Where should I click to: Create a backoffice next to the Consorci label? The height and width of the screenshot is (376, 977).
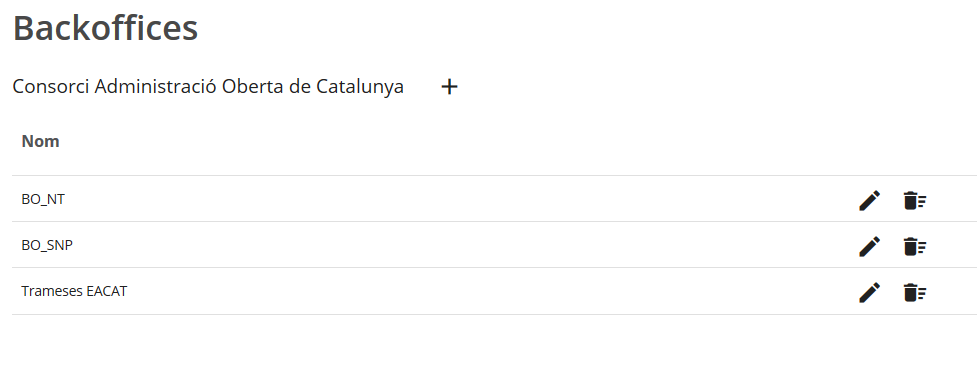449,87
